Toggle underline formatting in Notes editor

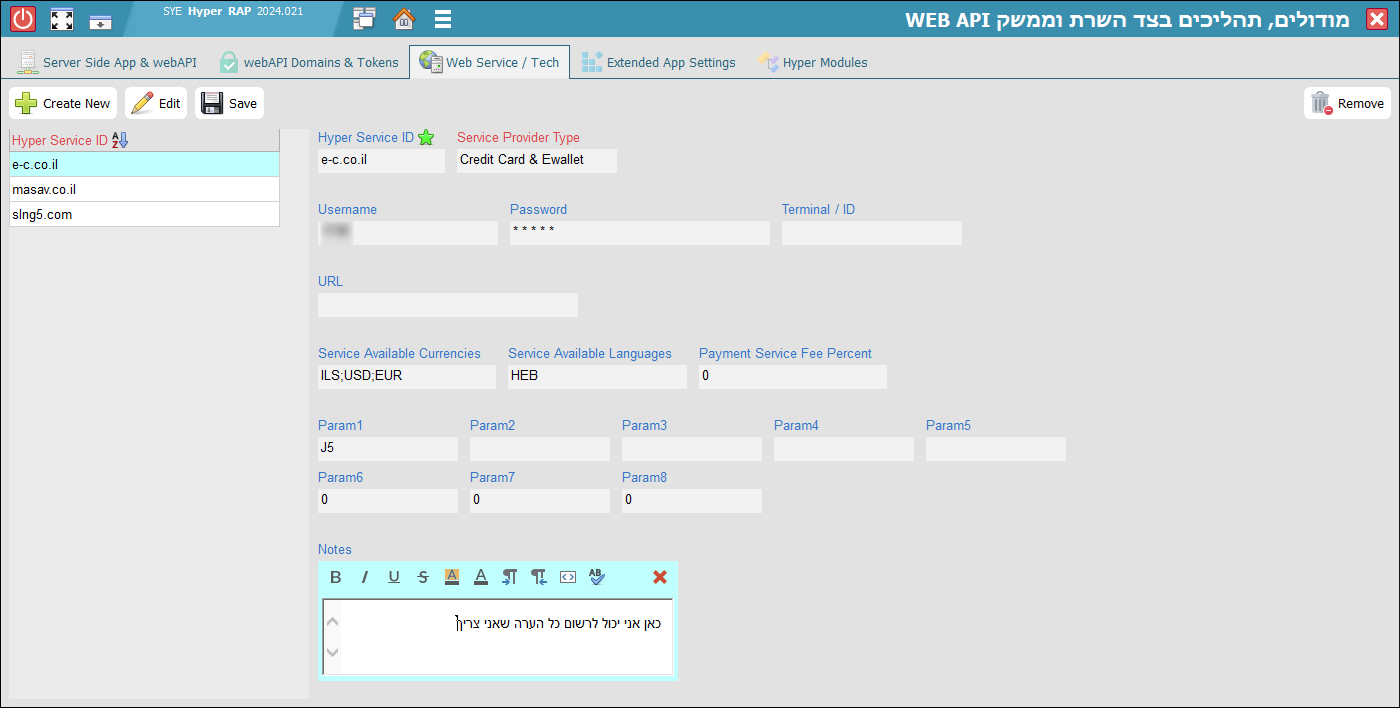pos(394,577)
